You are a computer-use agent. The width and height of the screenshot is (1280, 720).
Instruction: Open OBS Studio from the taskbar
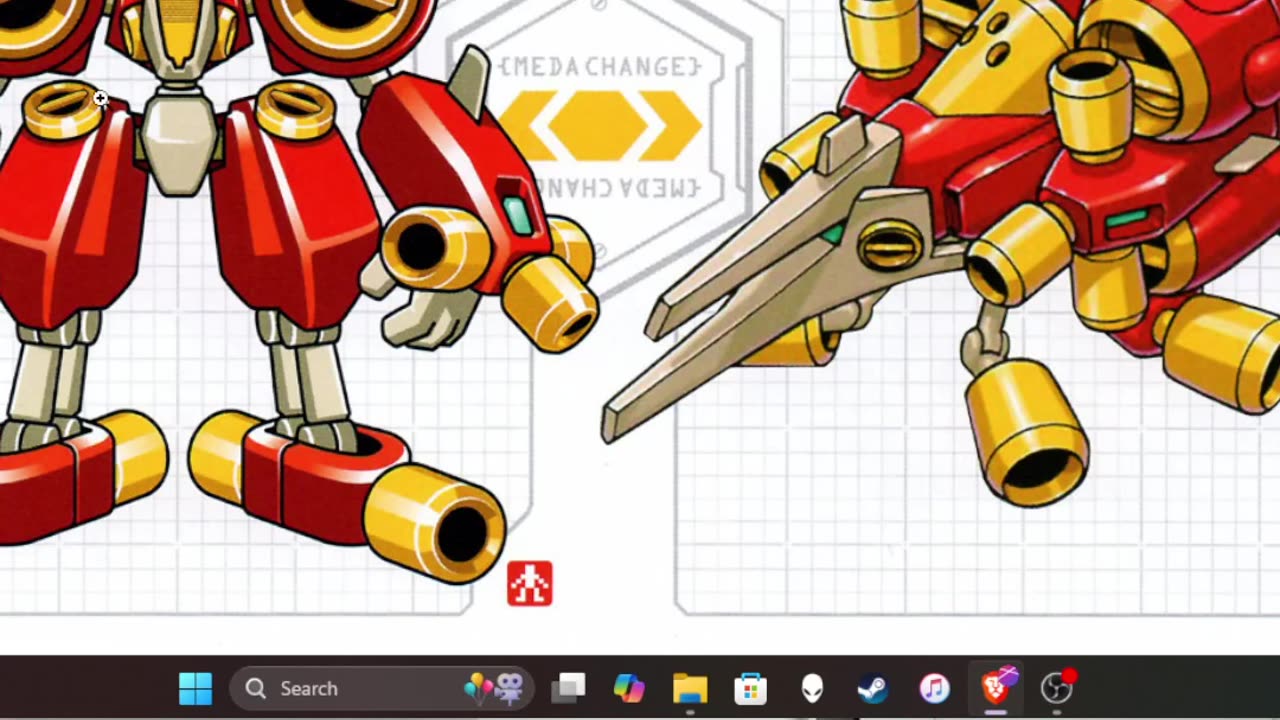pyautogui.click(x=1057, y=687)
